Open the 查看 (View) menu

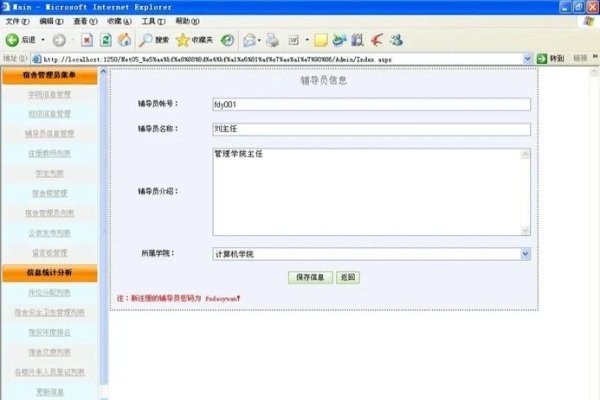click(x=85, y=21)
